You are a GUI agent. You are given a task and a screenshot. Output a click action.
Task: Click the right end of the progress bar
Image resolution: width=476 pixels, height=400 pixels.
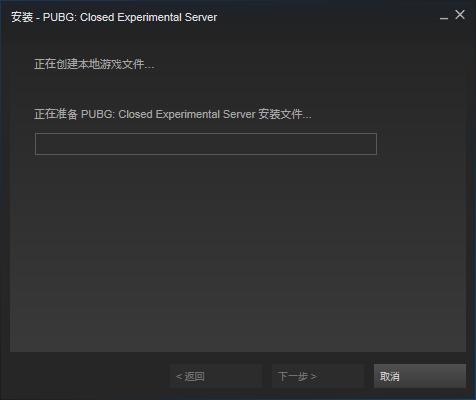pyautogui.click(x=370, y=144)
